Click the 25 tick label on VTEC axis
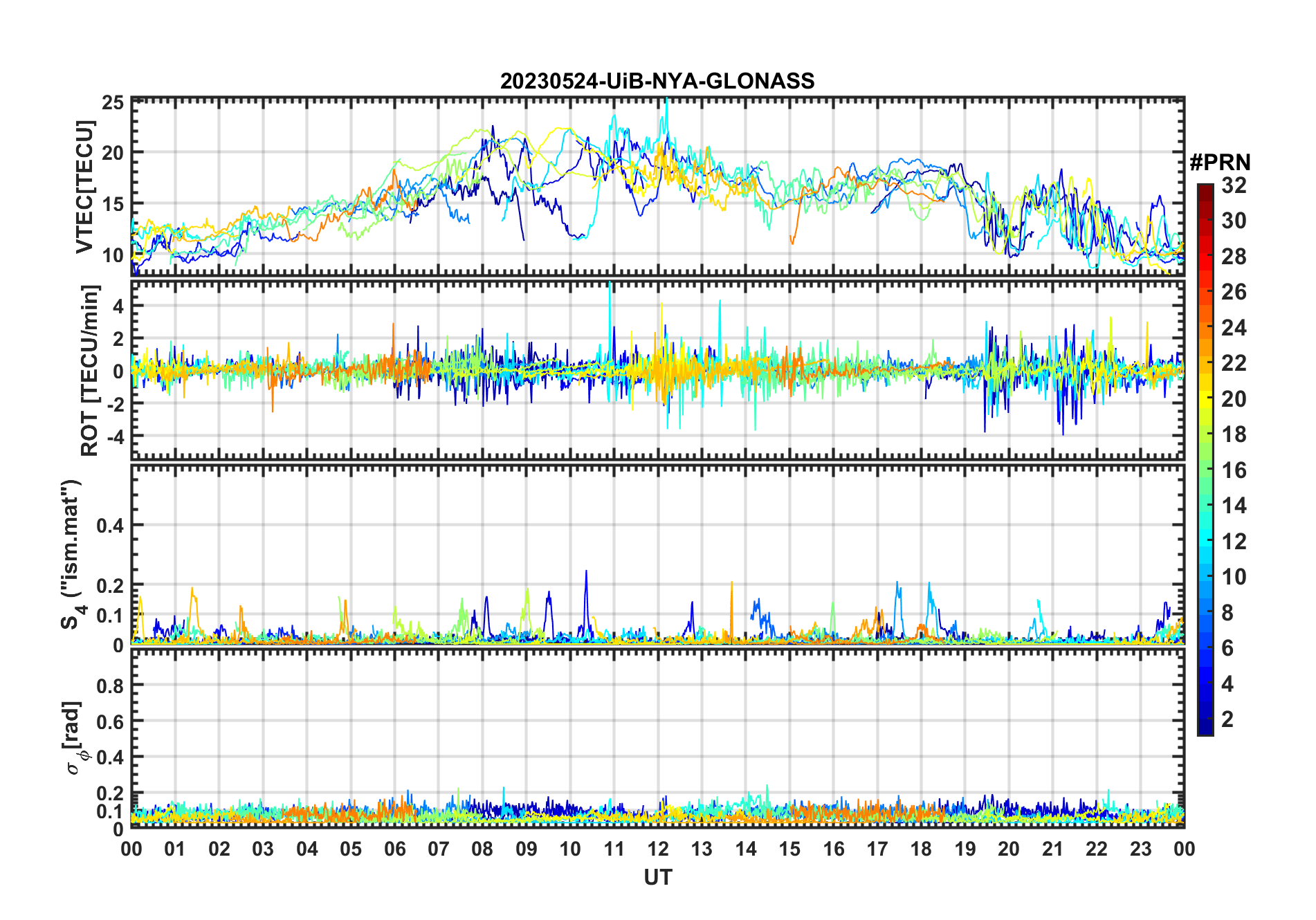Image resolution: width=1316 pixels, height=920 pixels. (x=113, y=104)
